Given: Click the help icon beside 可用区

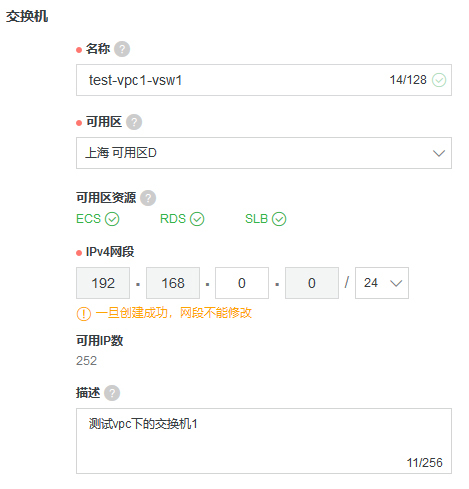Looking at the screenshot, I should 134,122.
